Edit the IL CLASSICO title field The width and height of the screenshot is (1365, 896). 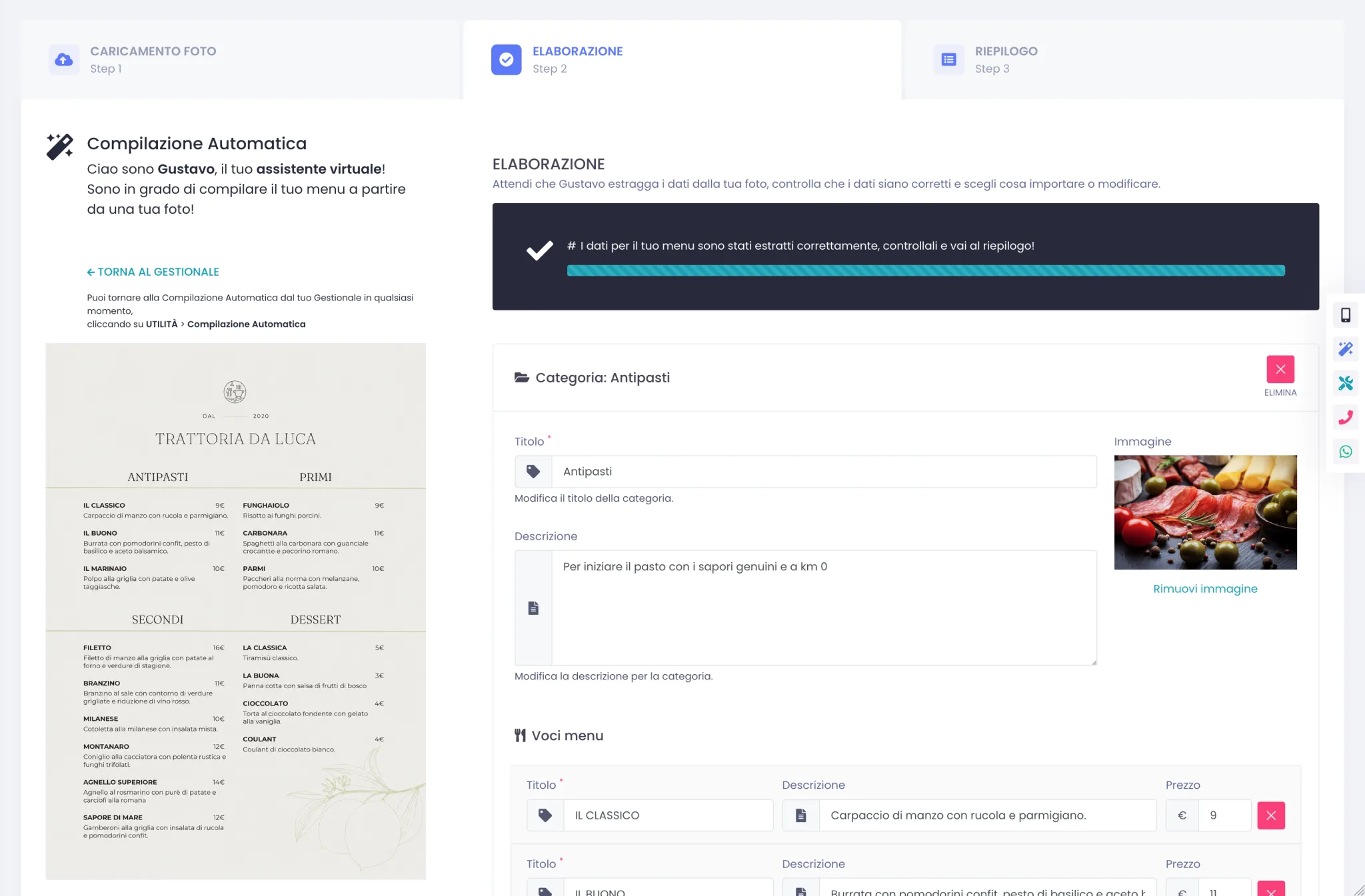pos(669,815)
